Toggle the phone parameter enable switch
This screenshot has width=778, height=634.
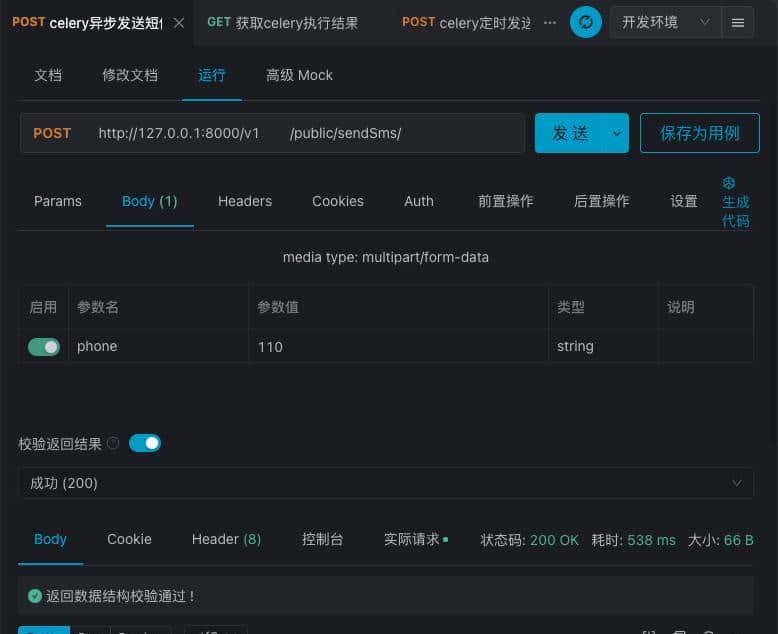pos(44,347)
